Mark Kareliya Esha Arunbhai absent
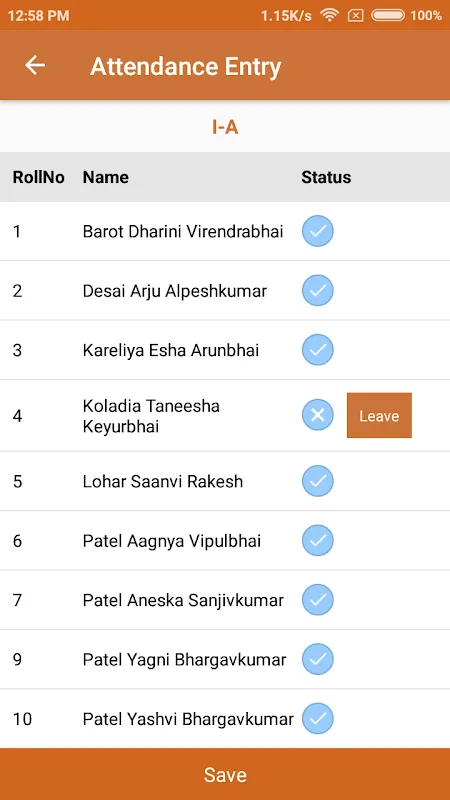The image size is (450, 800). [317, 349]
